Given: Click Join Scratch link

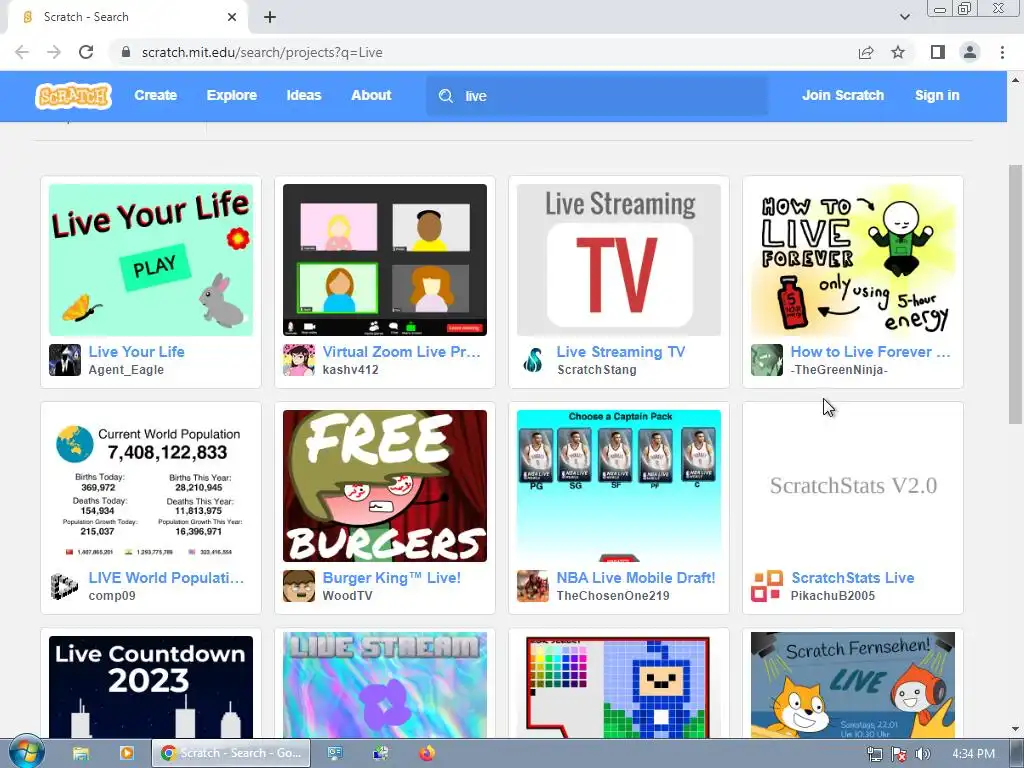Looking at the screenshot, I should tap(842, 95).
